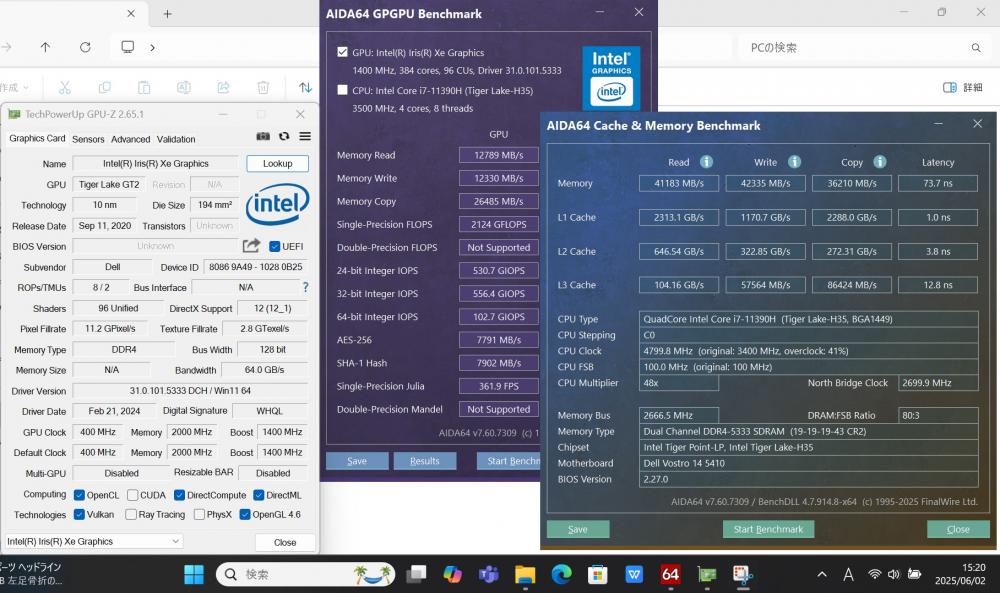Select the Graphics Card tab
This screenshot has width=1000, height=593.
point(37,138)
